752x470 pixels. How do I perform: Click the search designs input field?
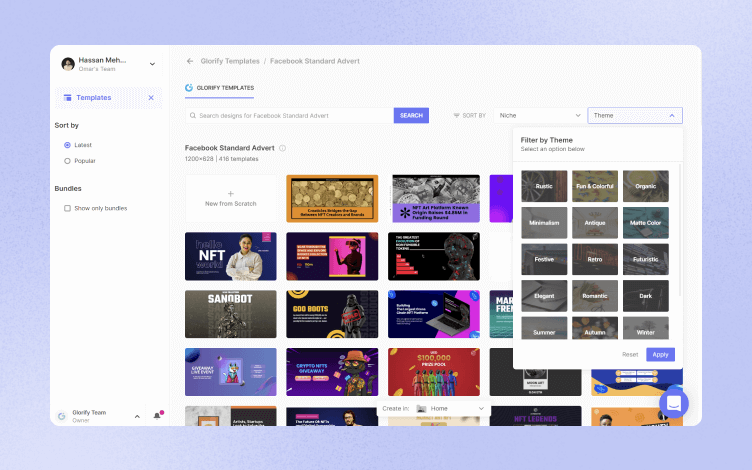[290, 116]
